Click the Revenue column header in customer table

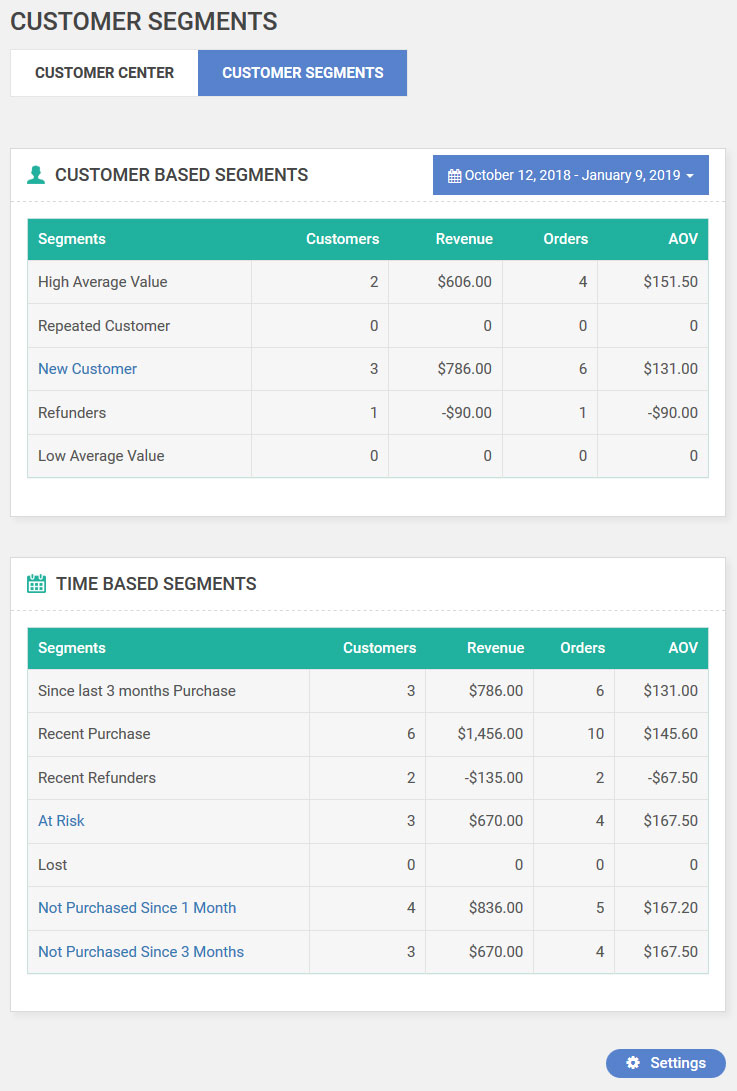pyautogui.click(x=464, y=239)
